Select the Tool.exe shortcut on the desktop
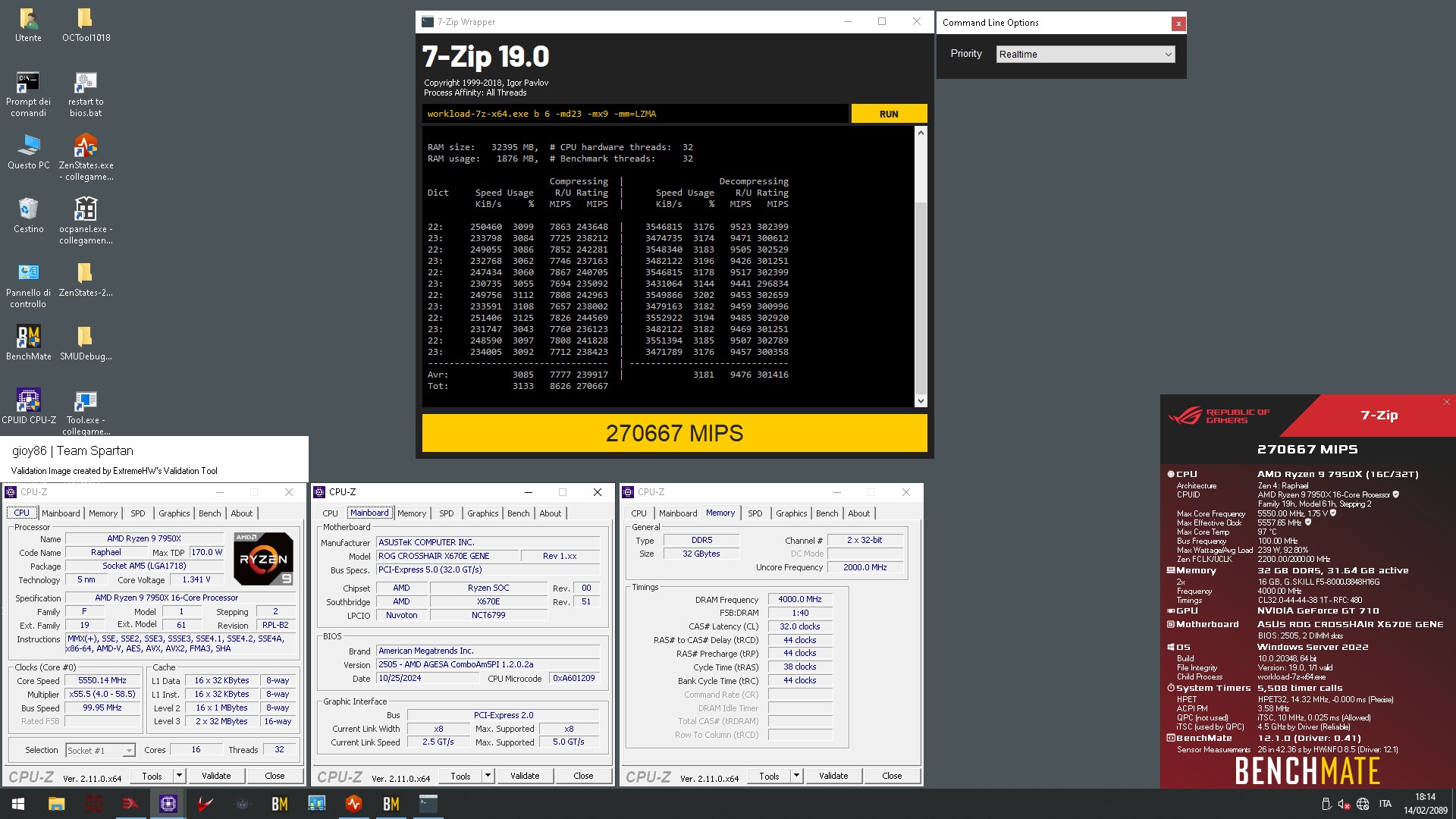This screenshot has width=1456, height=819. point(86,413)
